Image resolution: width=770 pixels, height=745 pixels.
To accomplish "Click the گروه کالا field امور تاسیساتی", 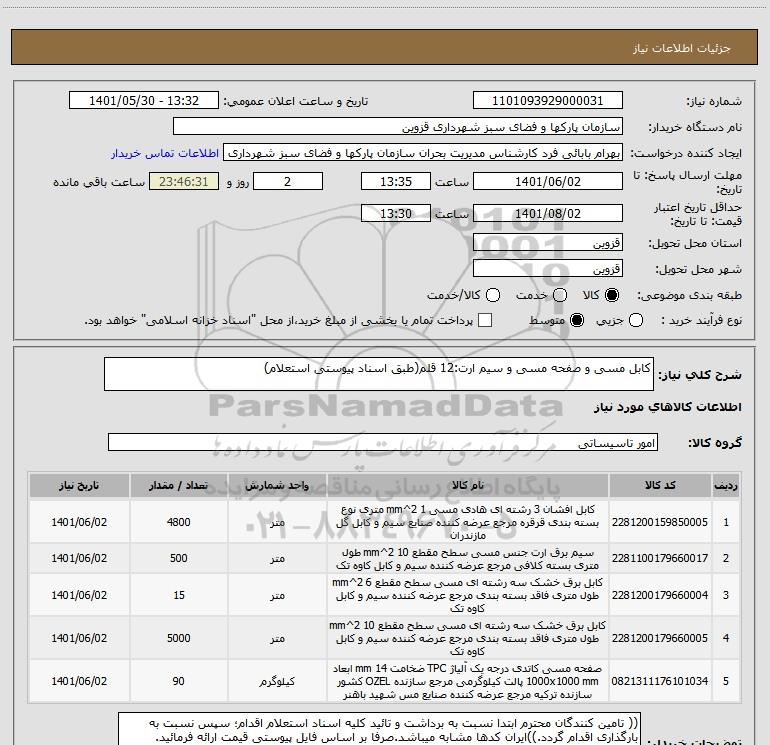I will (x=383, y=442).
